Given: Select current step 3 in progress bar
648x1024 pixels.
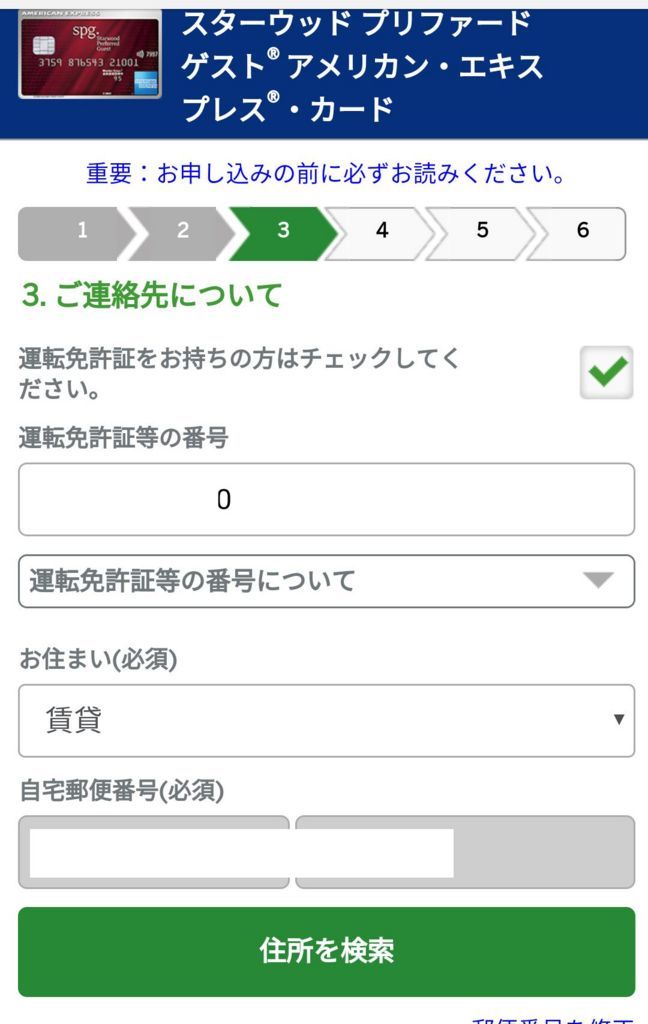Looking at the screenshot, I should tap(282, 232).
